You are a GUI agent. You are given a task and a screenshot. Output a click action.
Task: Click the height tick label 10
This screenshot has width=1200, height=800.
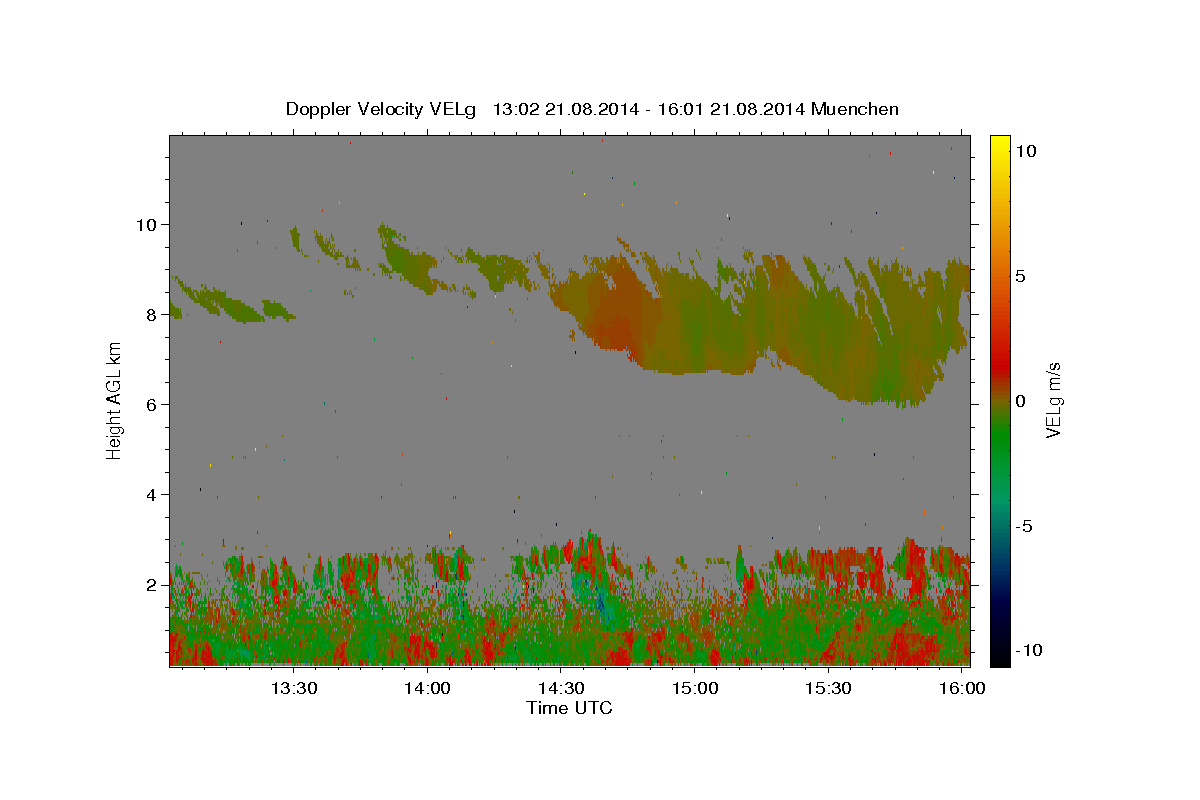pyautogui.click(x=146, y=224)
